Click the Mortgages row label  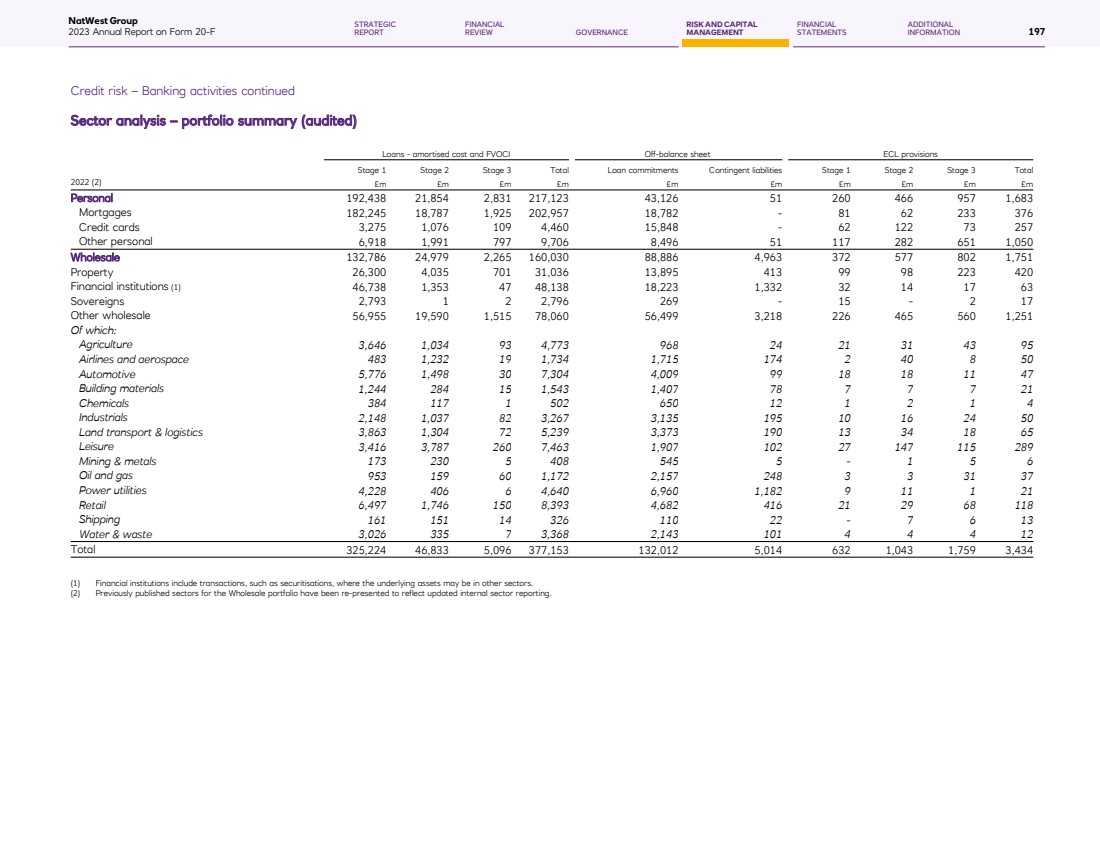click(x=105, y=212)
